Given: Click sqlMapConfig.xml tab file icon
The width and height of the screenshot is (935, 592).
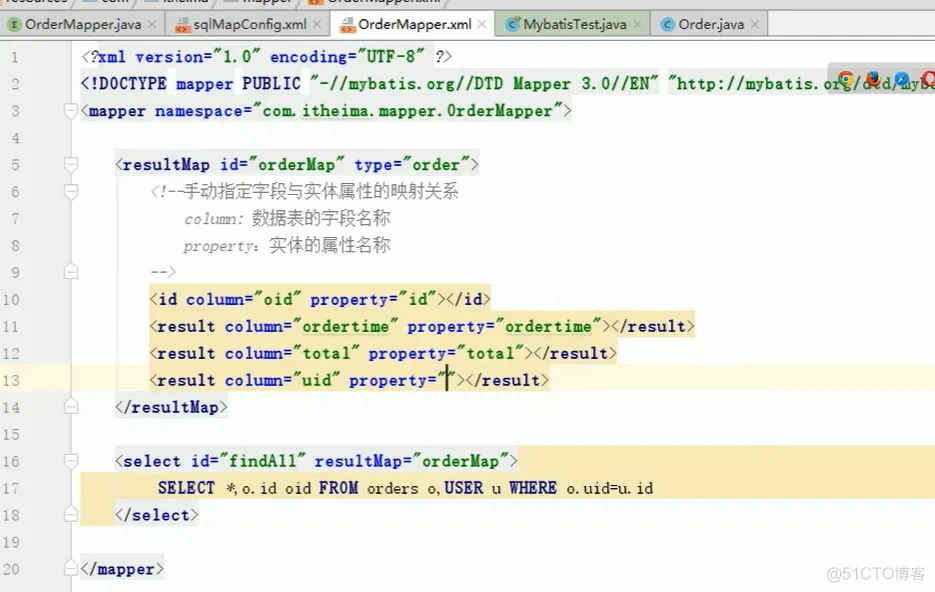Looking at the screenshot, I should (182, 24).
